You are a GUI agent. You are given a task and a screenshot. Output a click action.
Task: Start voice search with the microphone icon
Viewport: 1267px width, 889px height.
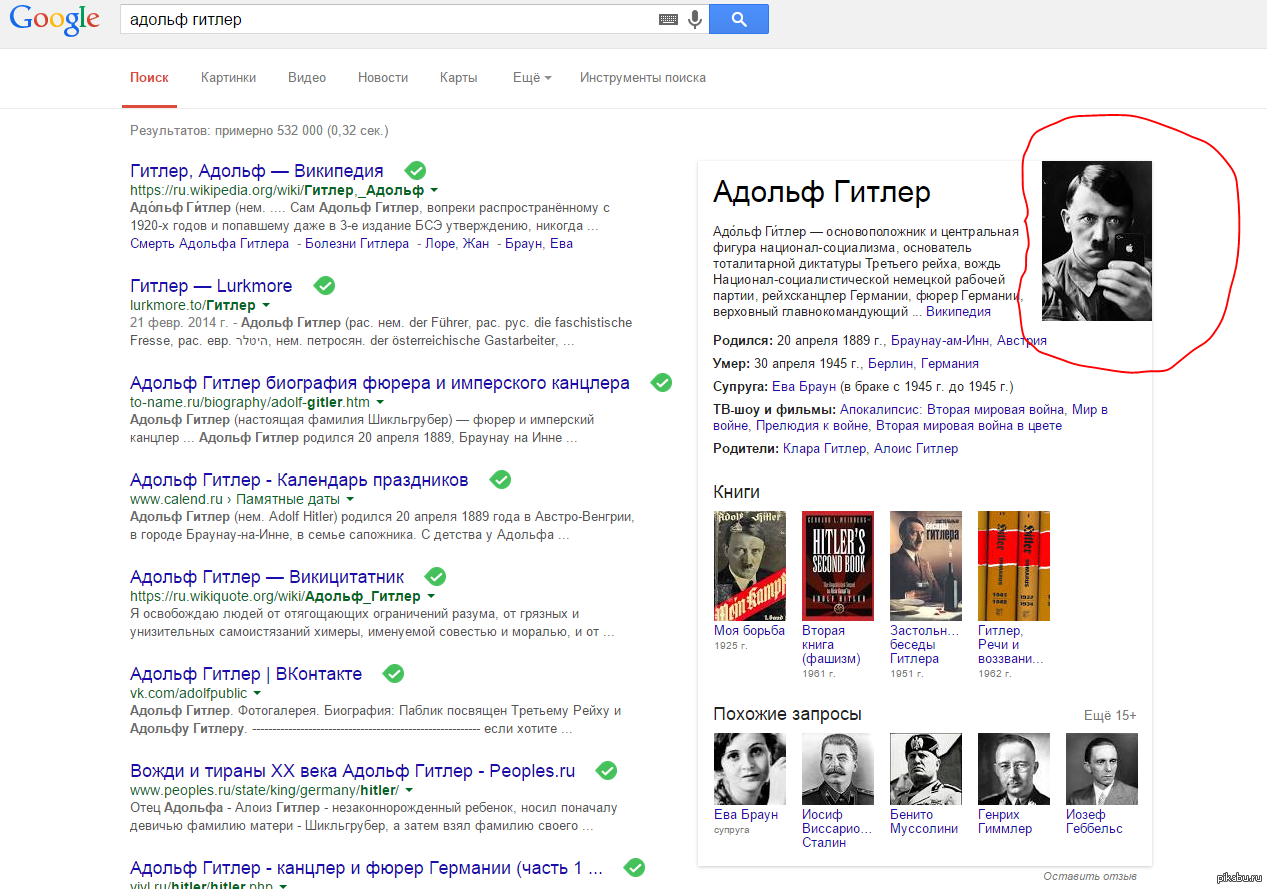[x=694, y=19]
